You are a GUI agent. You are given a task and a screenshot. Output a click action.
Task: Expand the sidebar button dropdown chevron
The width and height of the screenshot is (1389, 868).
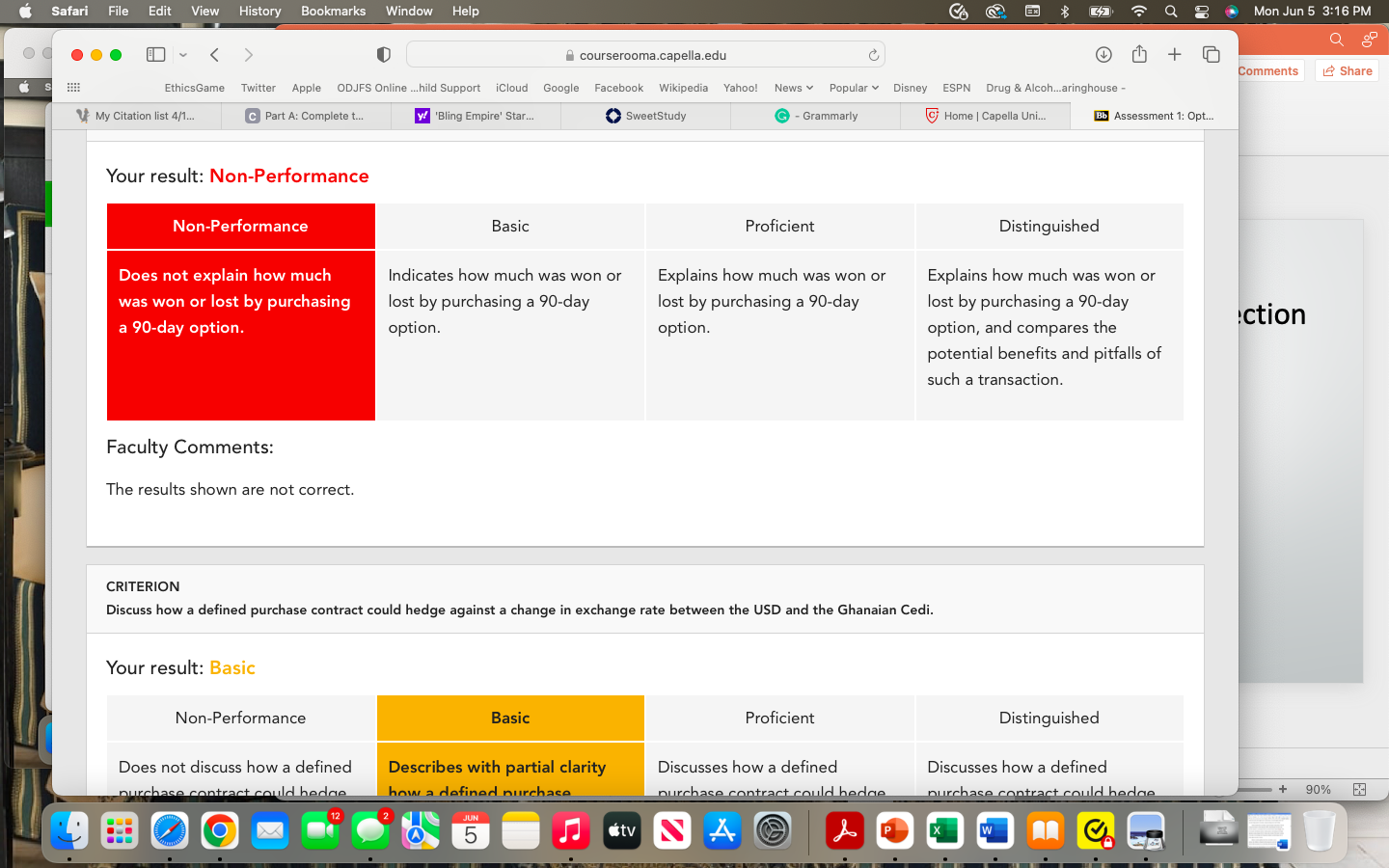pos(183,55)
